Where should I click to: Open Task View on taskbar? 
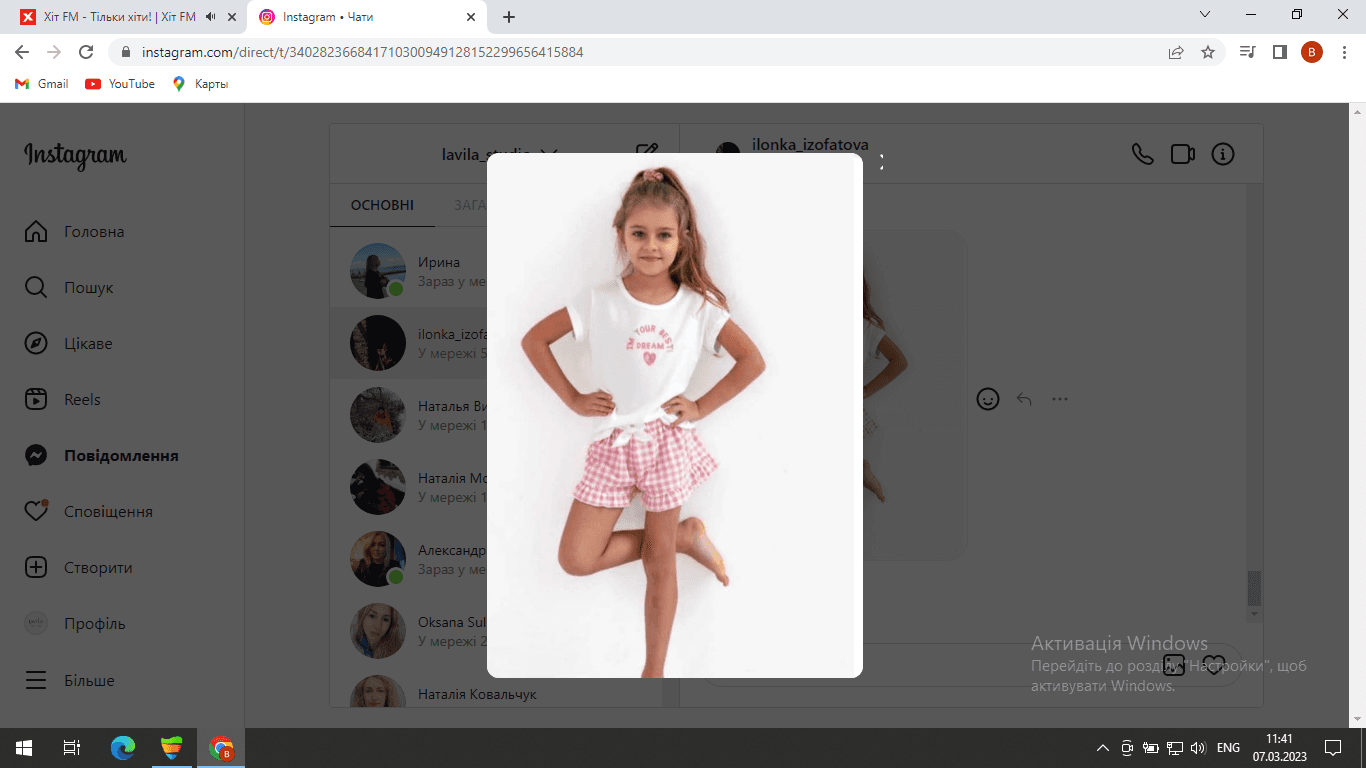pos(72,747)
